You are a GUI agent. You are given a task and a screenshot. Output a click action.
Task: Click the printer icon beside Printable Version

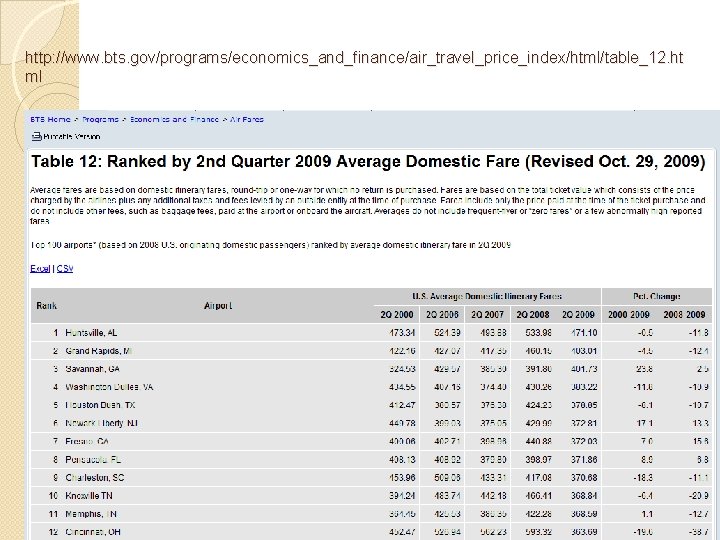click(x=37, y=136)
